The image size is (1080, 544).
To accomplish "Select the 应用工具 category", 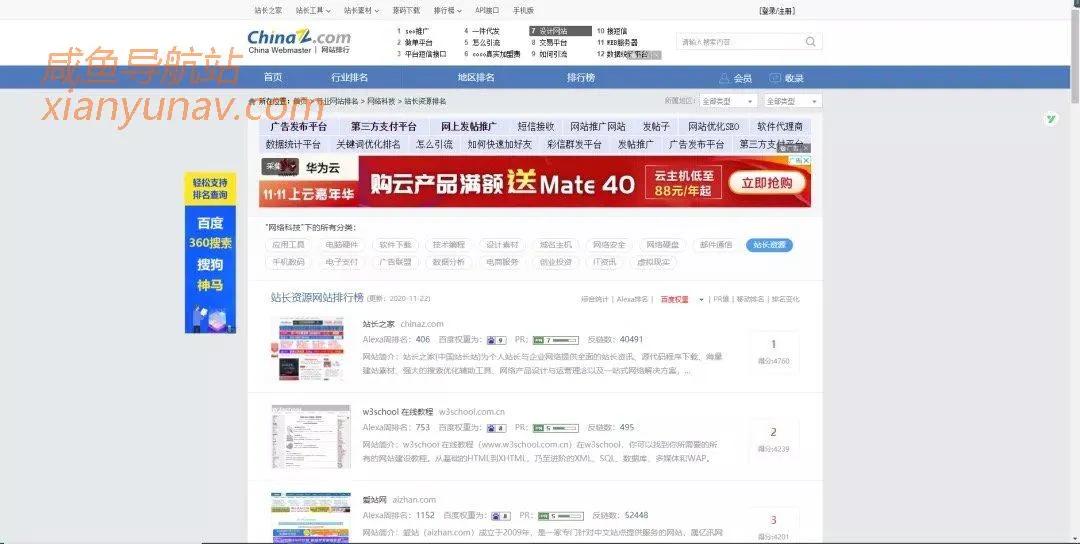I will pyautogui.click(x=288, y=245).
